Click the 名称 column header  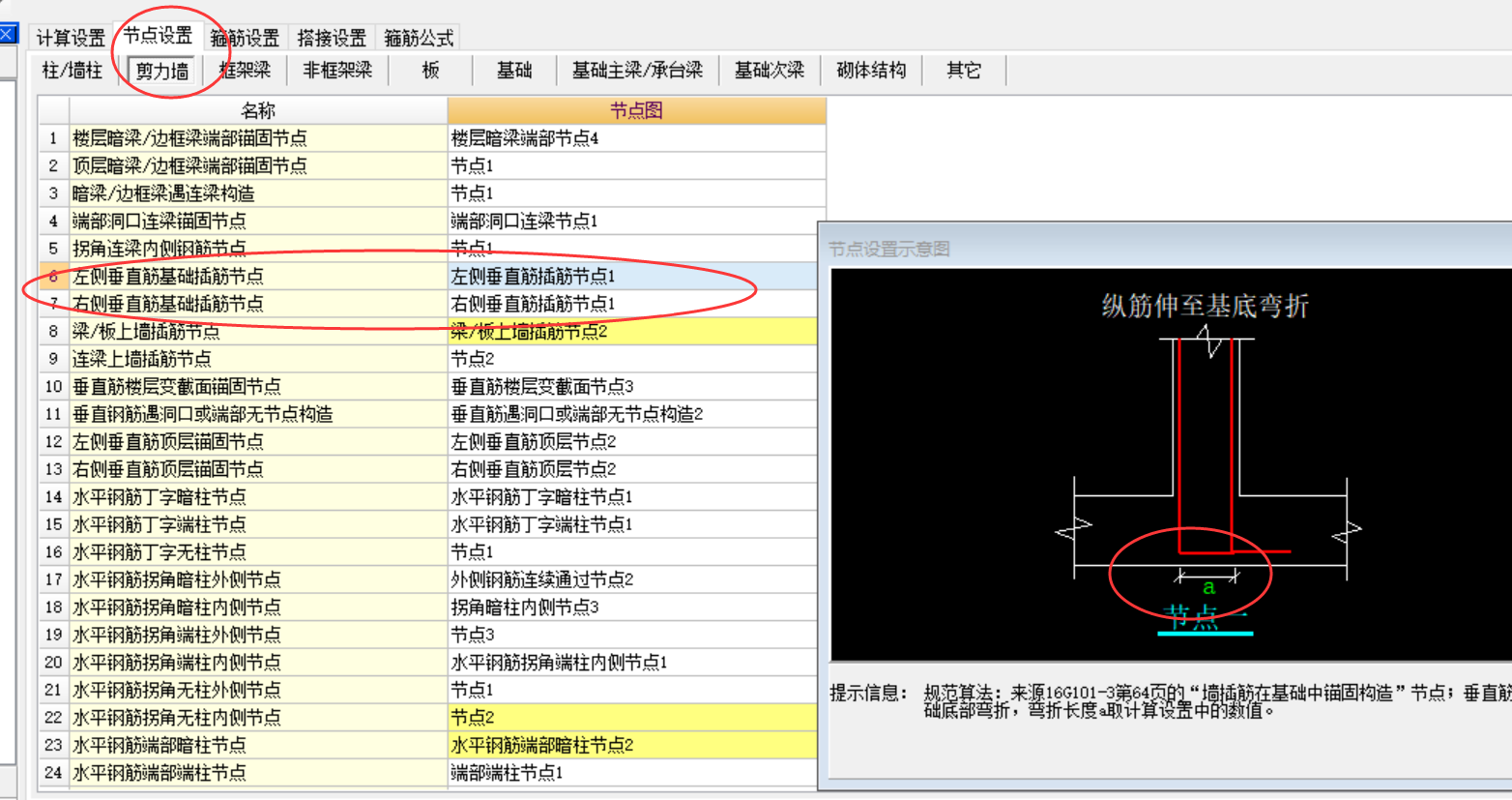click(258, 110)
